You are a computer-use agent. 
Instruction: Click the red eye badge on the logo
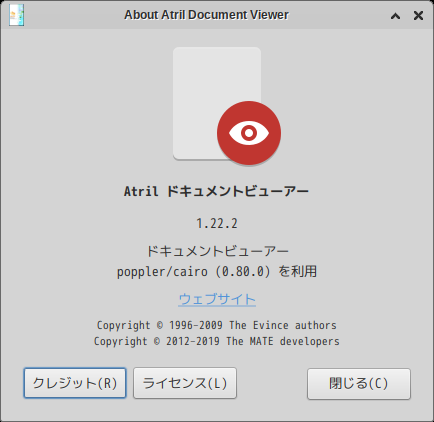(249, 133)
